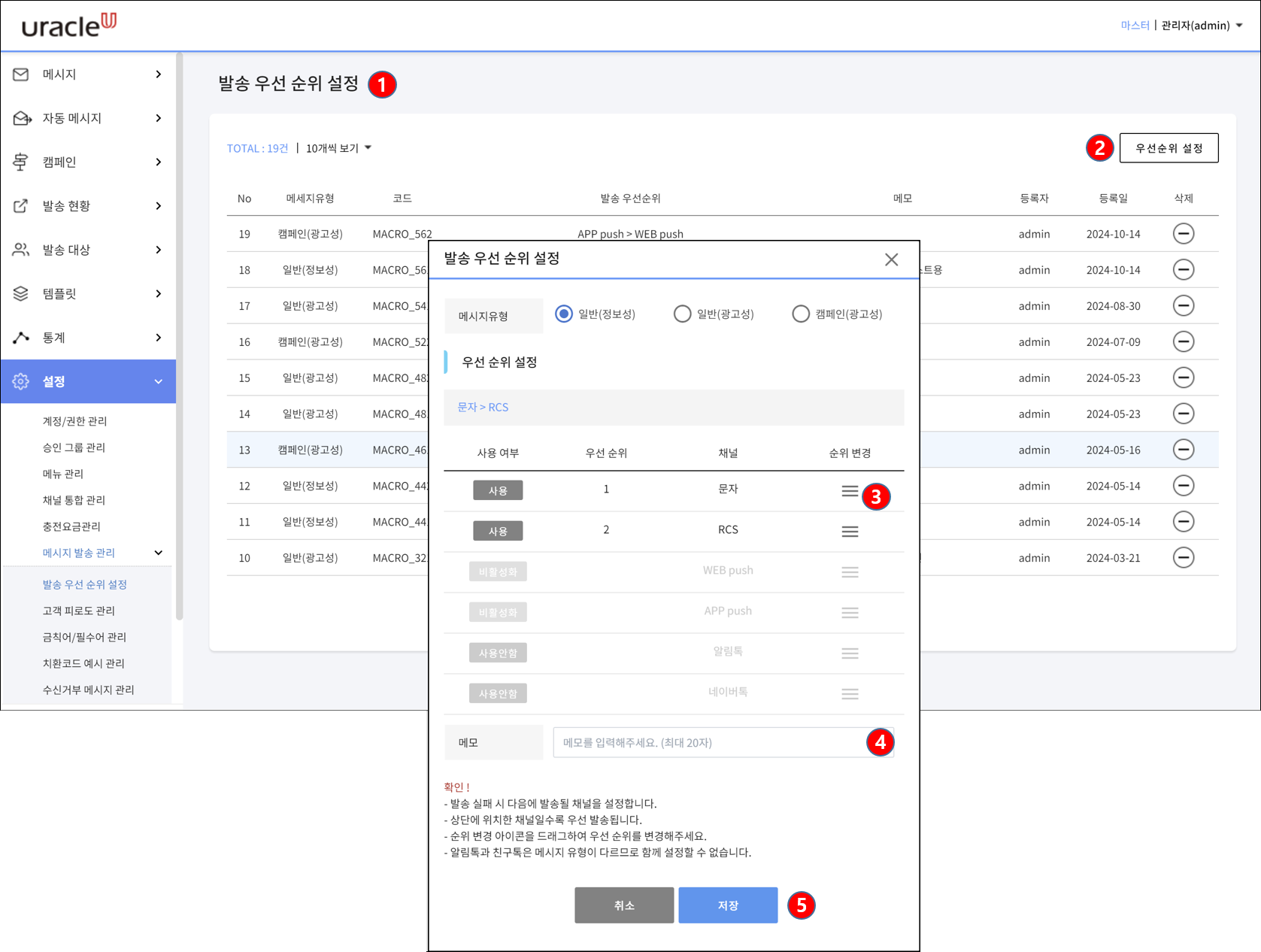Collapse the 메시지 발송 관리 submenu arrow
This screenshot has width=1261, height=952.
click(159, 553)
